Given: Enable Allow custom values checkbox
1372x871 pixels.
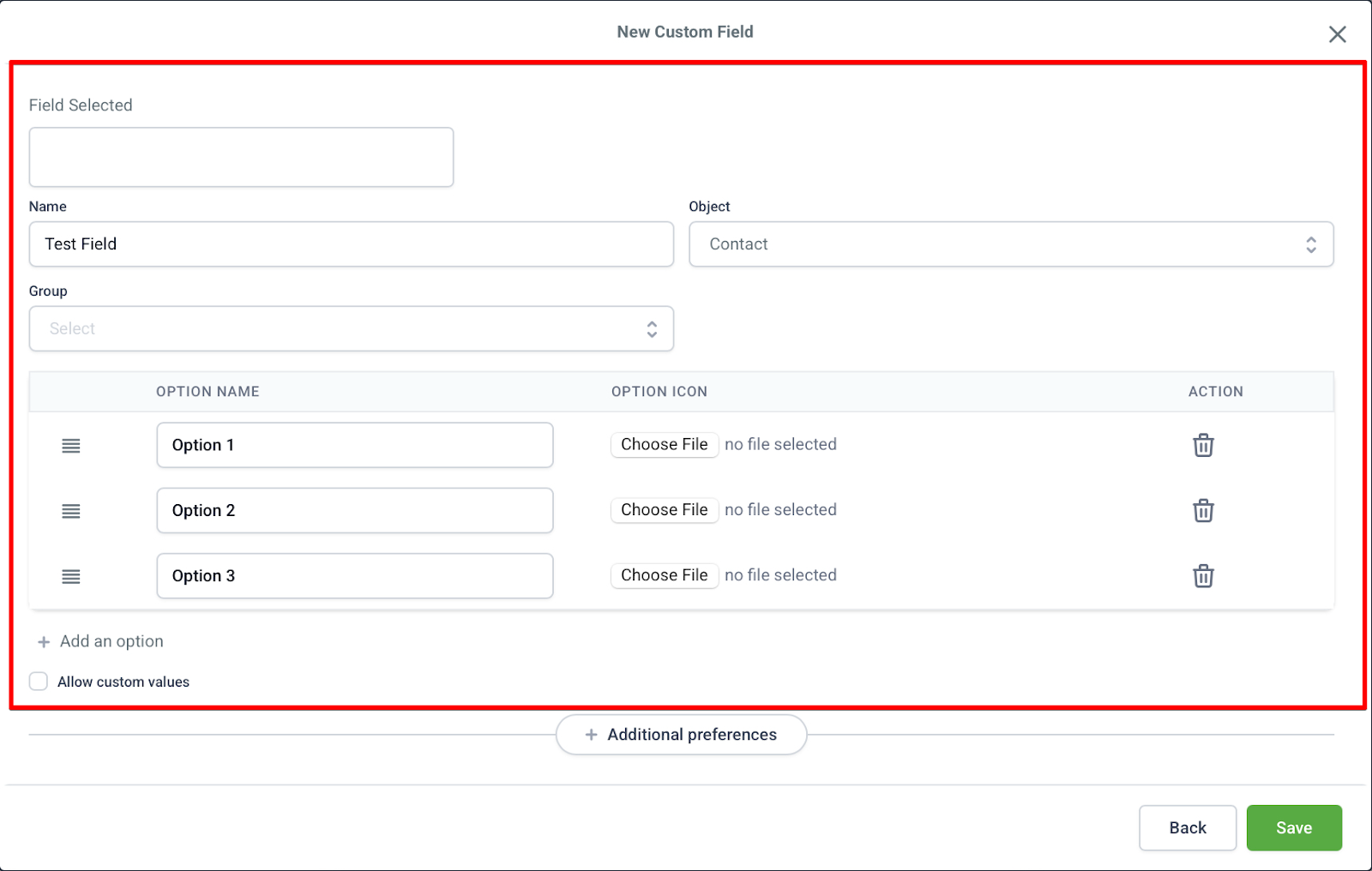Looking at the screenshot, I should [39, 682].
